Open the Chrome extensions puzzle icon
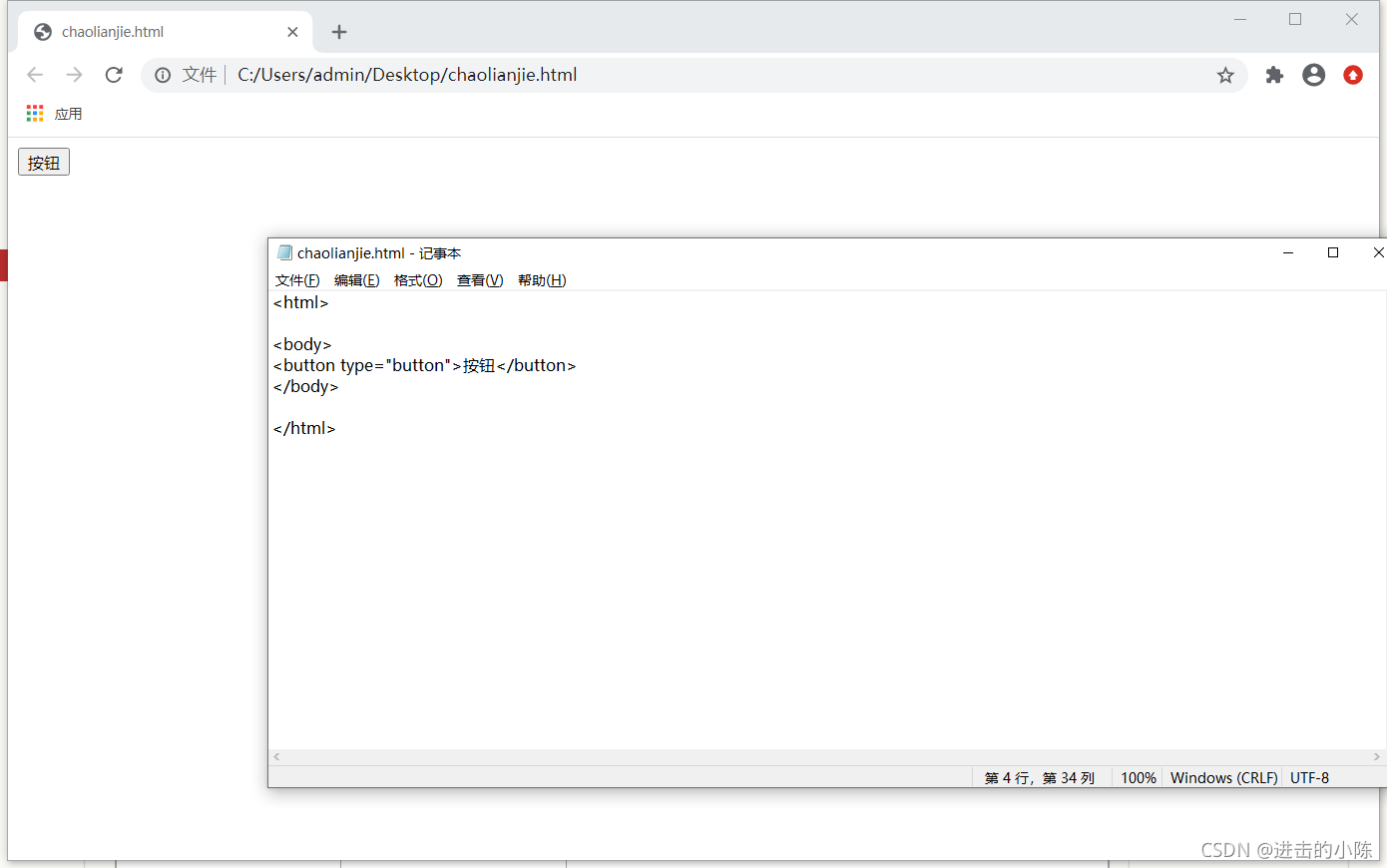This screenshot has width=1387, height=868. (1274, 75)
